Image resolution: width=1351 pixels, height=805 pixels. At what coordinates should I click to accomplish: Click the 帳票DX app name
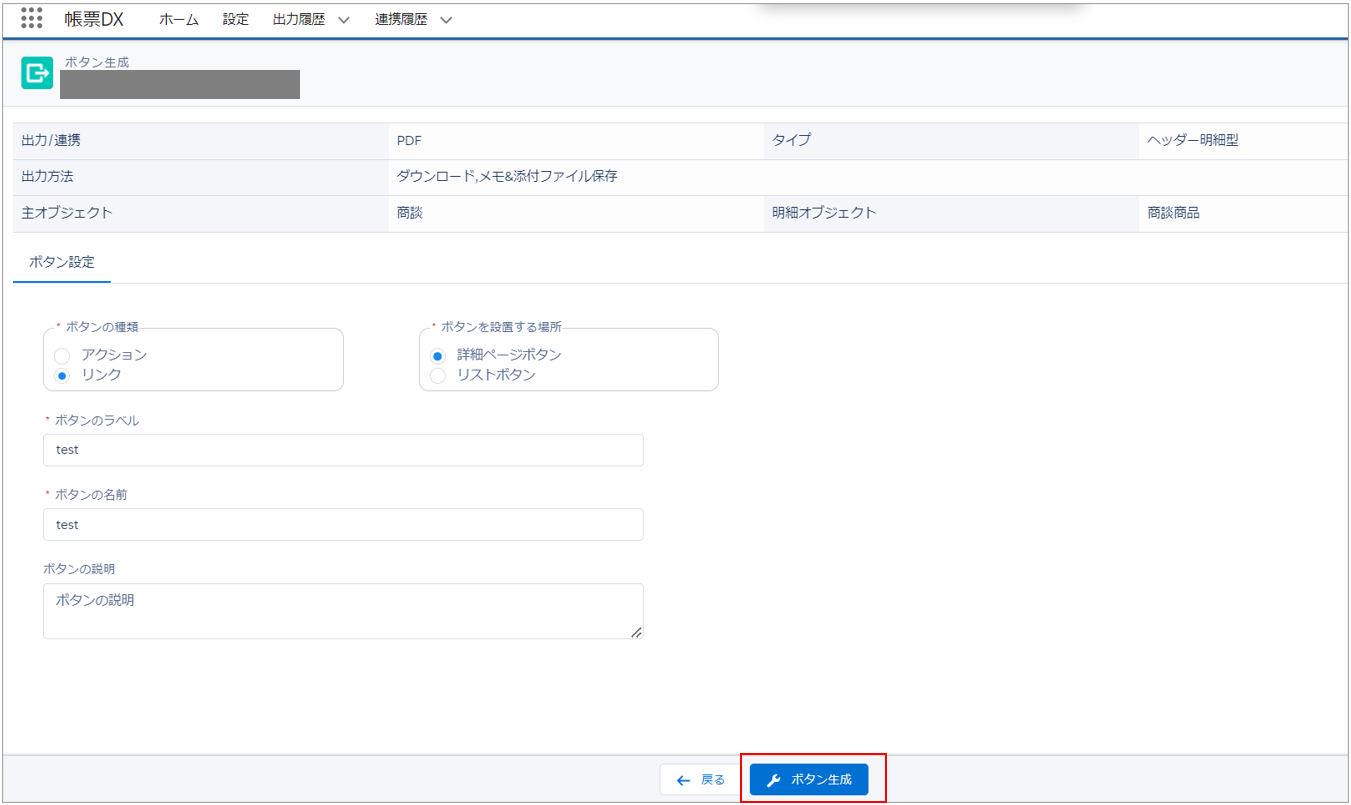point(94,19)
